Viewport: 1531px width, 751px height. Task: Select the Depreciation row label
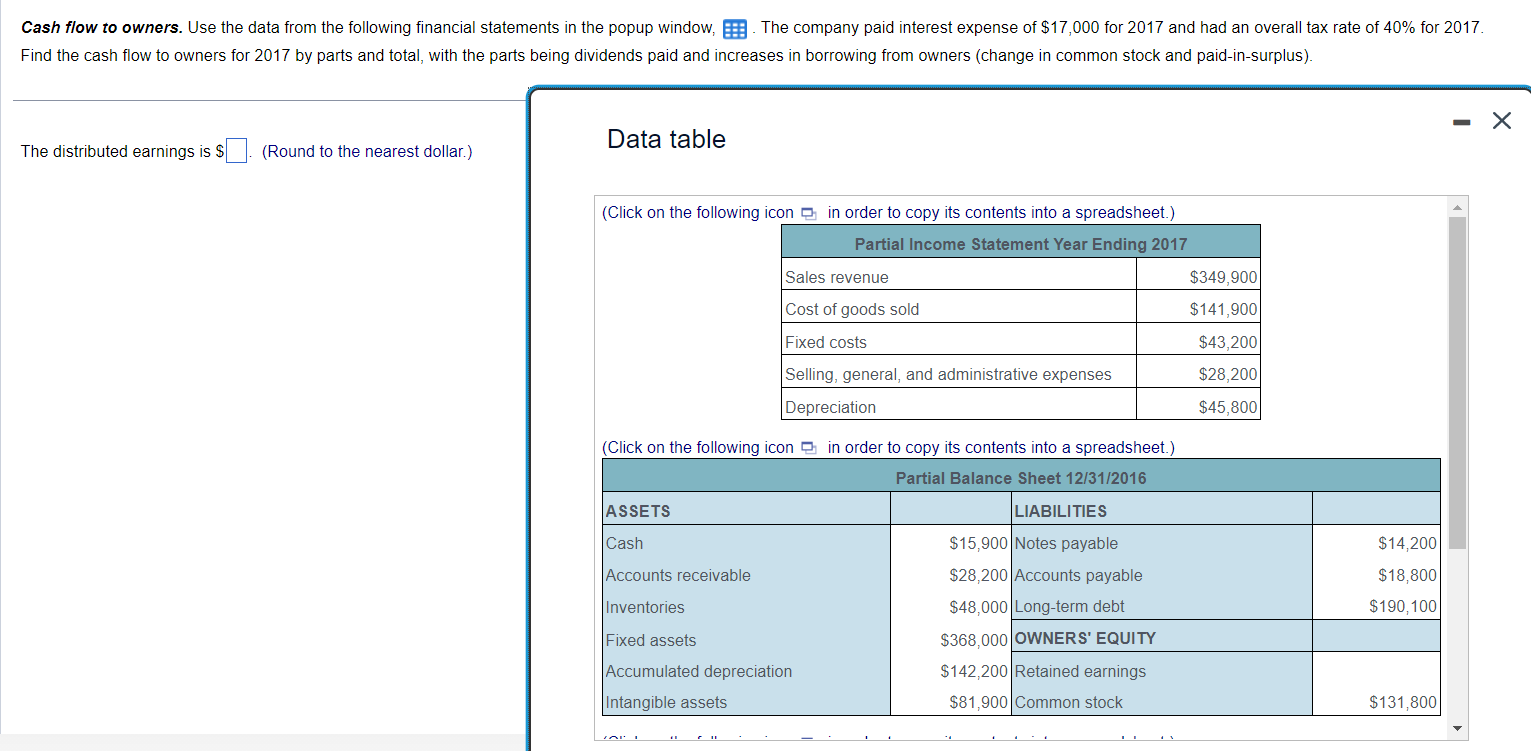tap(830, 407)
